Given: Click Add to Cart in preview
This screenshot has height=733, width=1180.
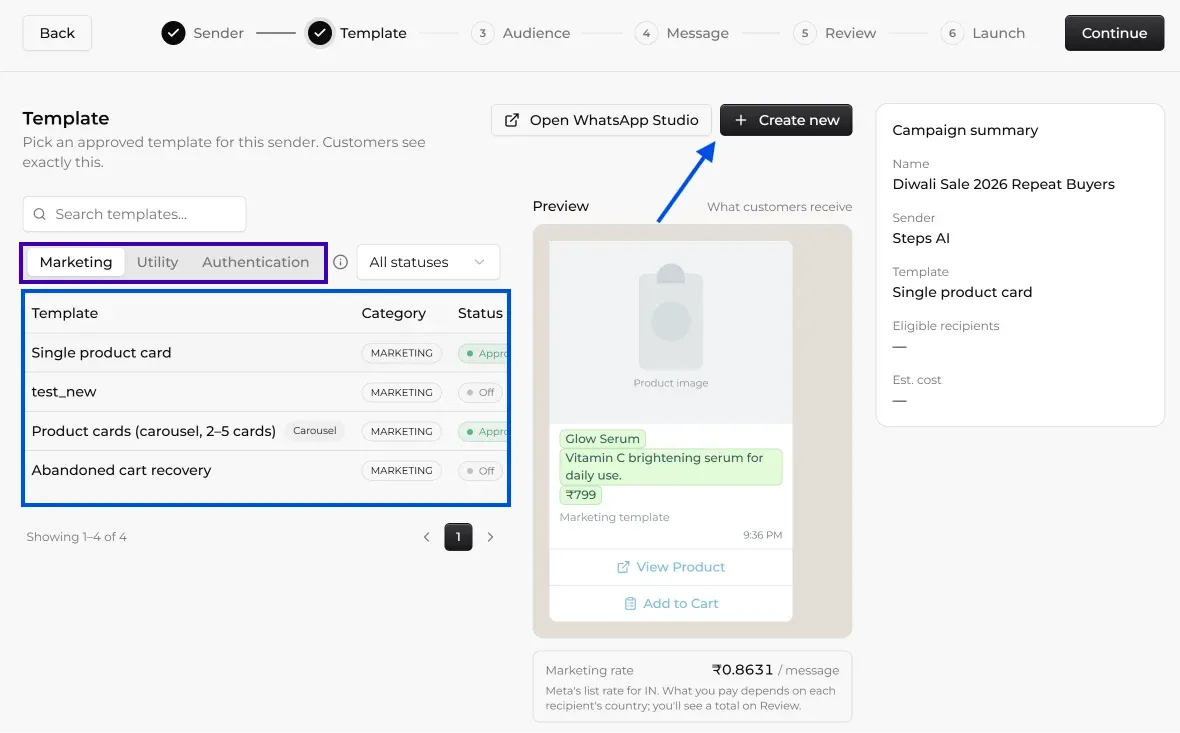Looking at the screenshot, I should click(671, 604).
